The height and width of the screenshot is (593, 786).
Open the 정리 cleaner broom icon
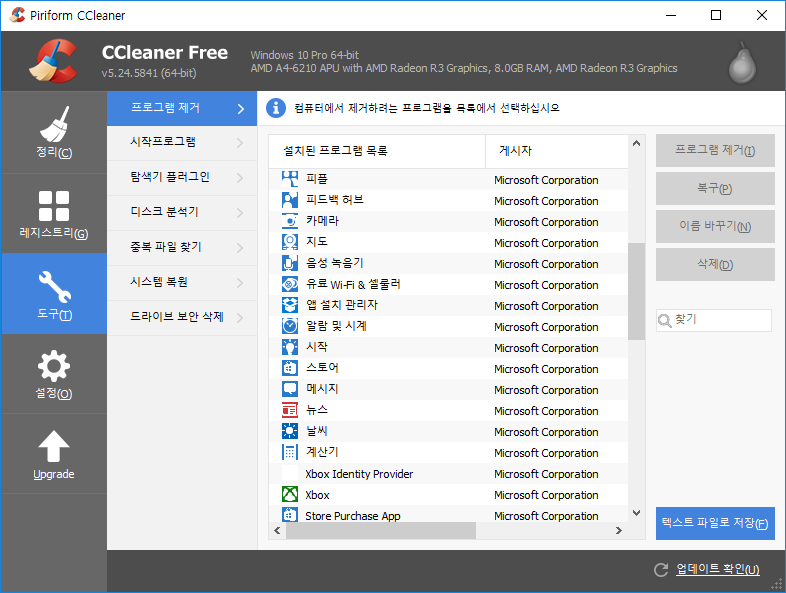pos(54,124)
